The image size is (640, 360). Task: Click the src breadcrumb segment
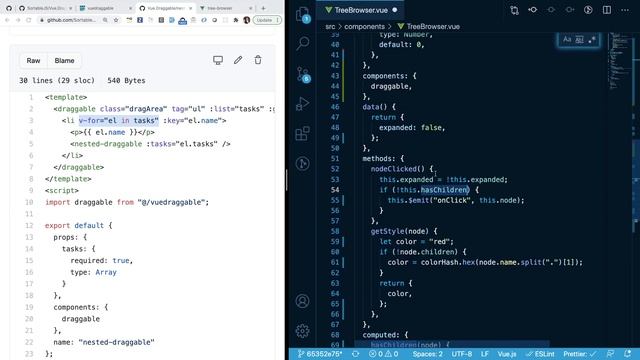[x=330, y=27]
